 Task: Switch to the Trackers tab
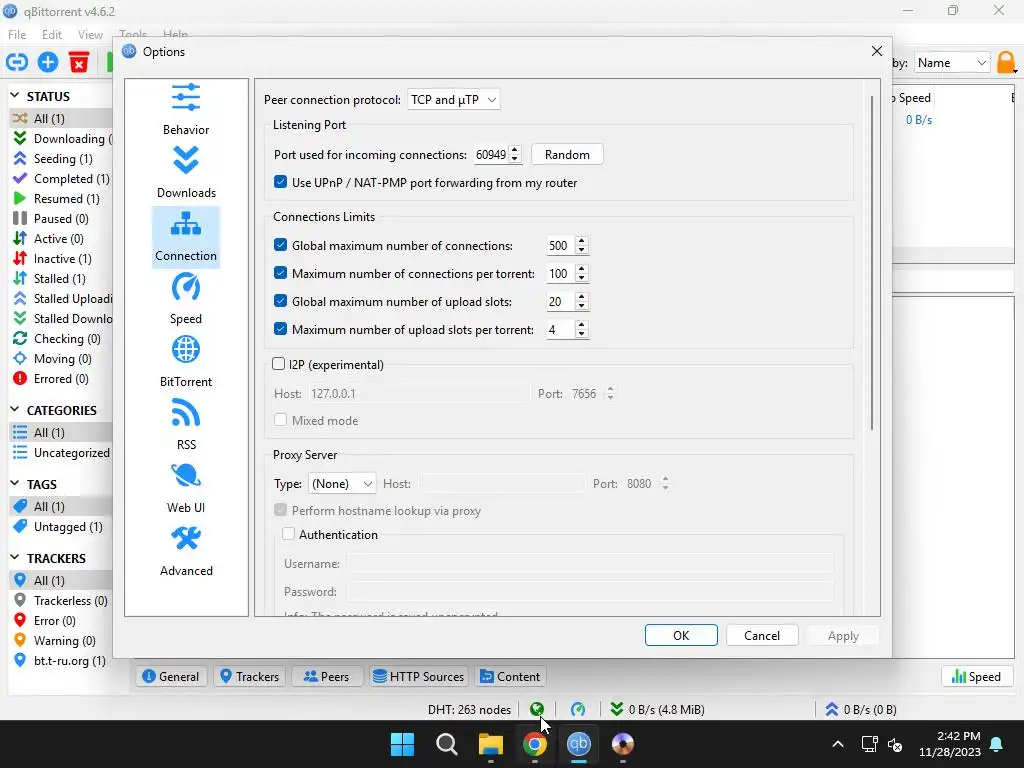(x=249, y=677)
